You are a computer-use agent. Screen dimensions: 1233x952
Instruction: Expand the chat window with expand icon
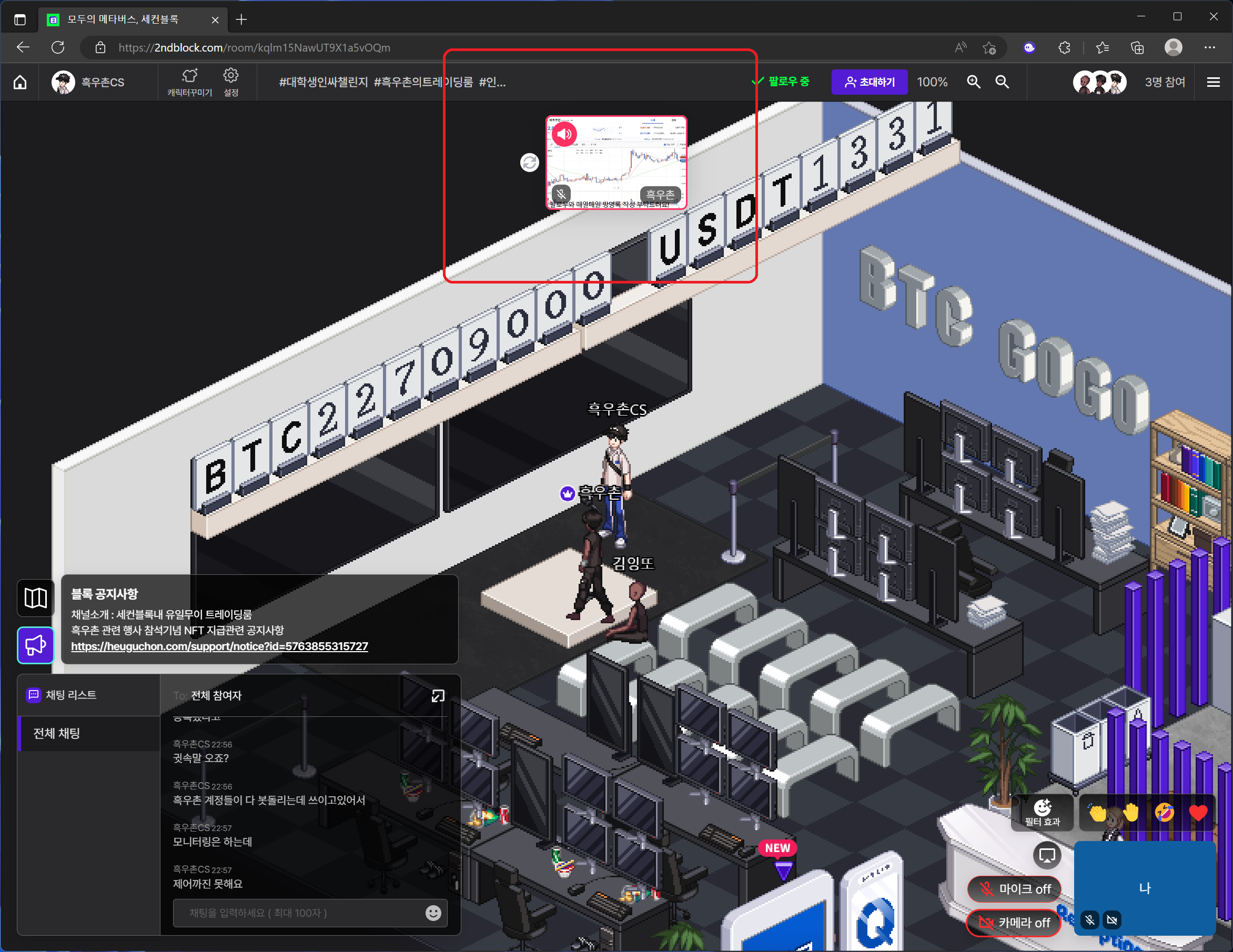click(438, 696)
